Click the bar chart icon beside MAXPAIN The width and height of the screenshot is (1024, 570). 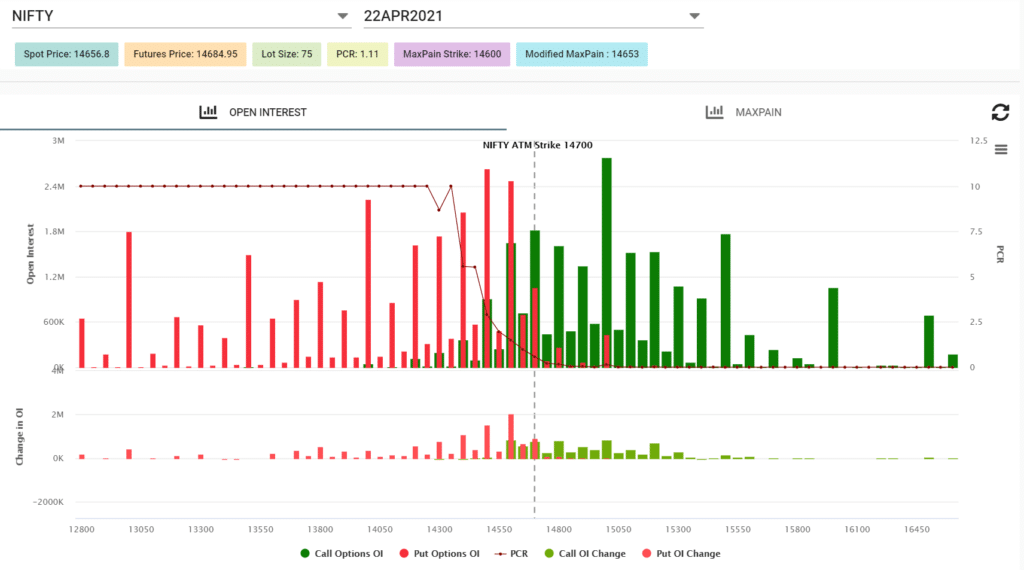click(x=714, y=112)
